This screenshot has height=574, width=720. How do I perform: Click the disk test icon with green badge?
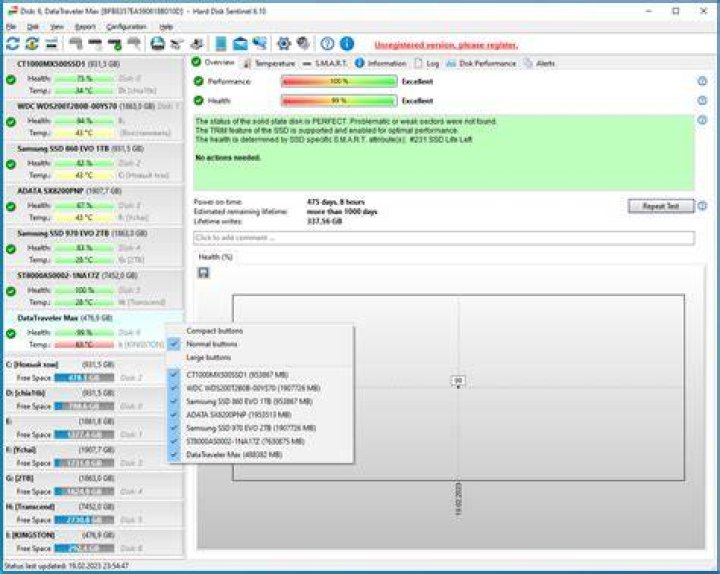click(114, 44)
